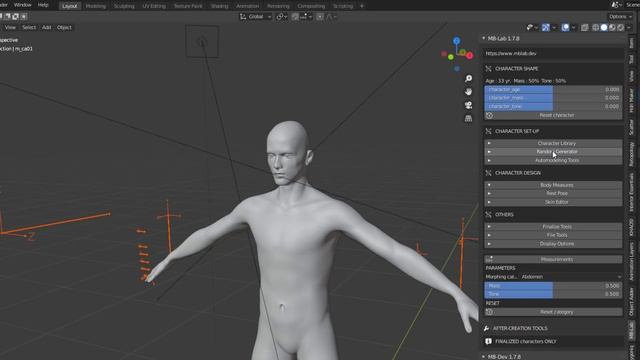Open the viewport Select menu

coord(29,27)
